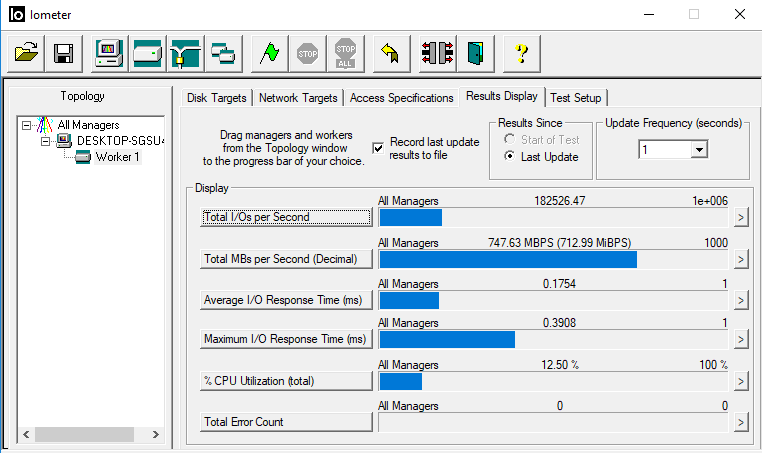Click the Stop All tests icon
762x453 pixels.
coord(346,53)
